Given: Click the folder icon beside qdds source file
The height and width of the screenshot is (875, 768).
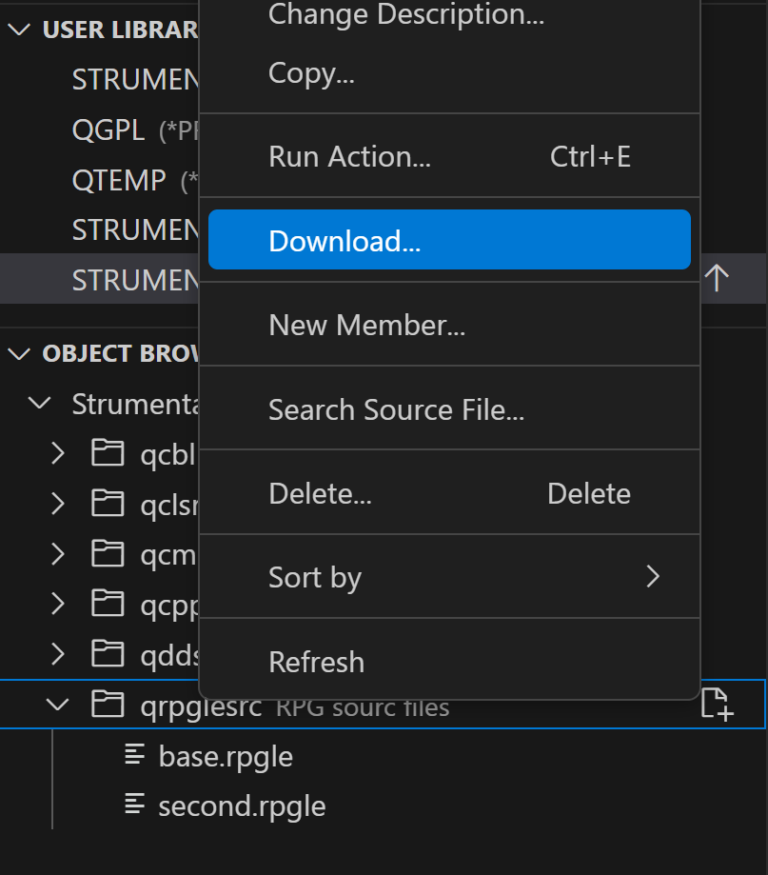Looking at the screenshot, I should 107,654.
